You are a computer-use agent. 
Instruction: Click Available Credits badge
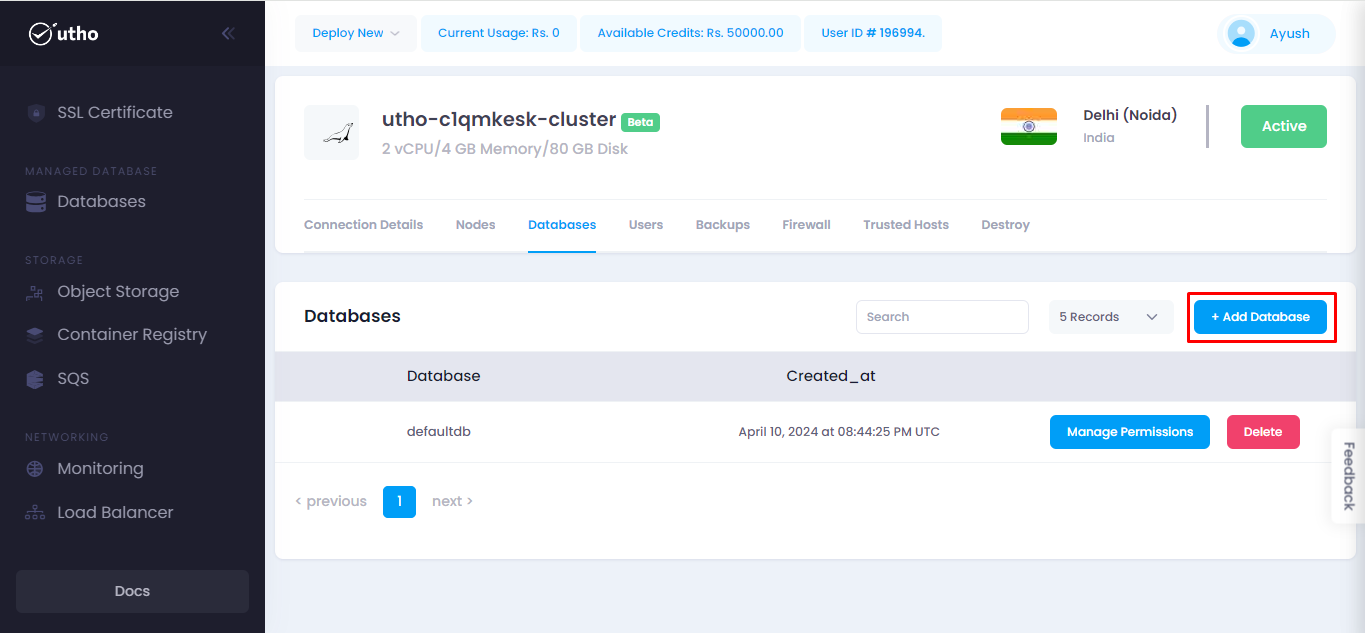tap(690, 33)
